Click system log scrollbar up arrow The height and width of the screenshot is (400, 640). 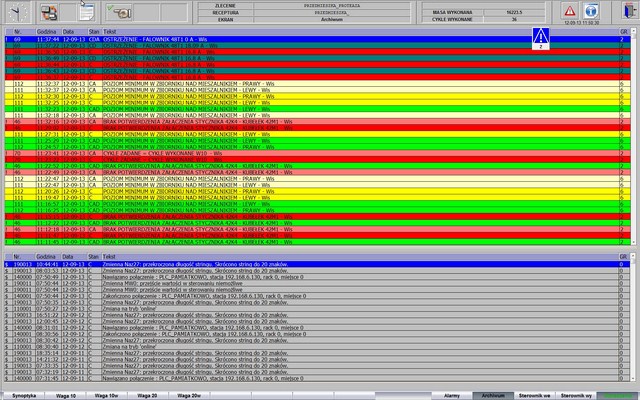[x=634, y=256]
